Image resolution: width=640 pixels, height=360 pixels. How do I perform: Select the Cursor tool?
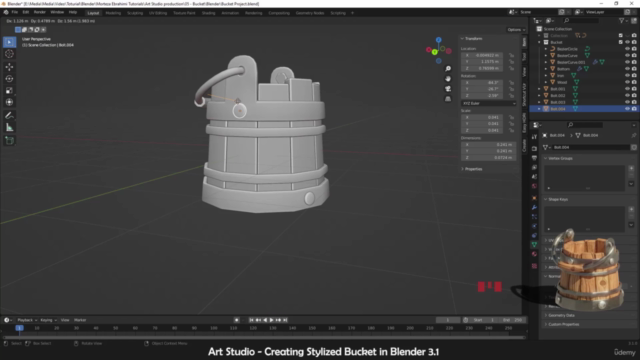tap(9, 54)
